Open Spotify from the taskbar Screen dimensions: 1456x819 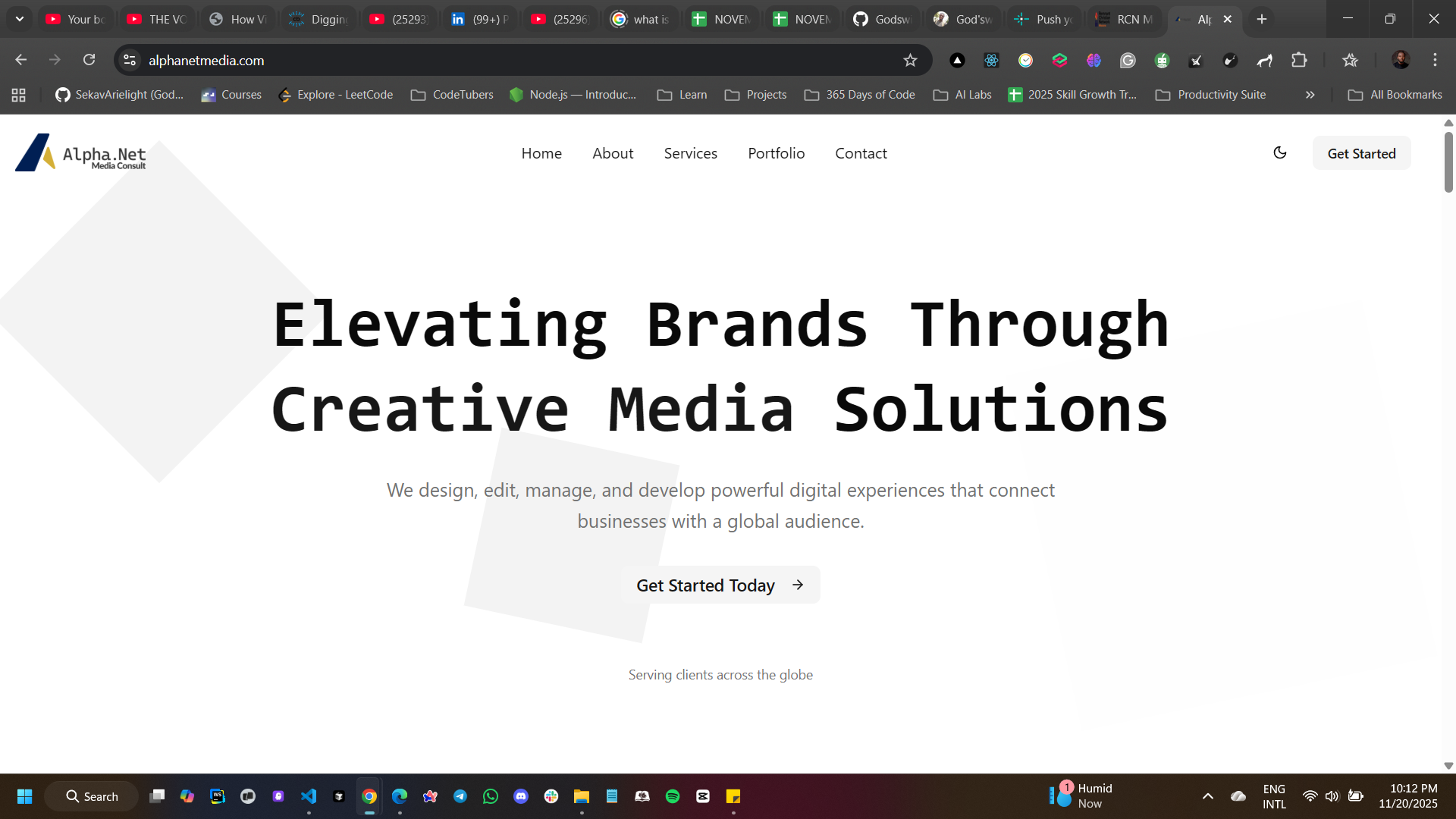[672, 796]
